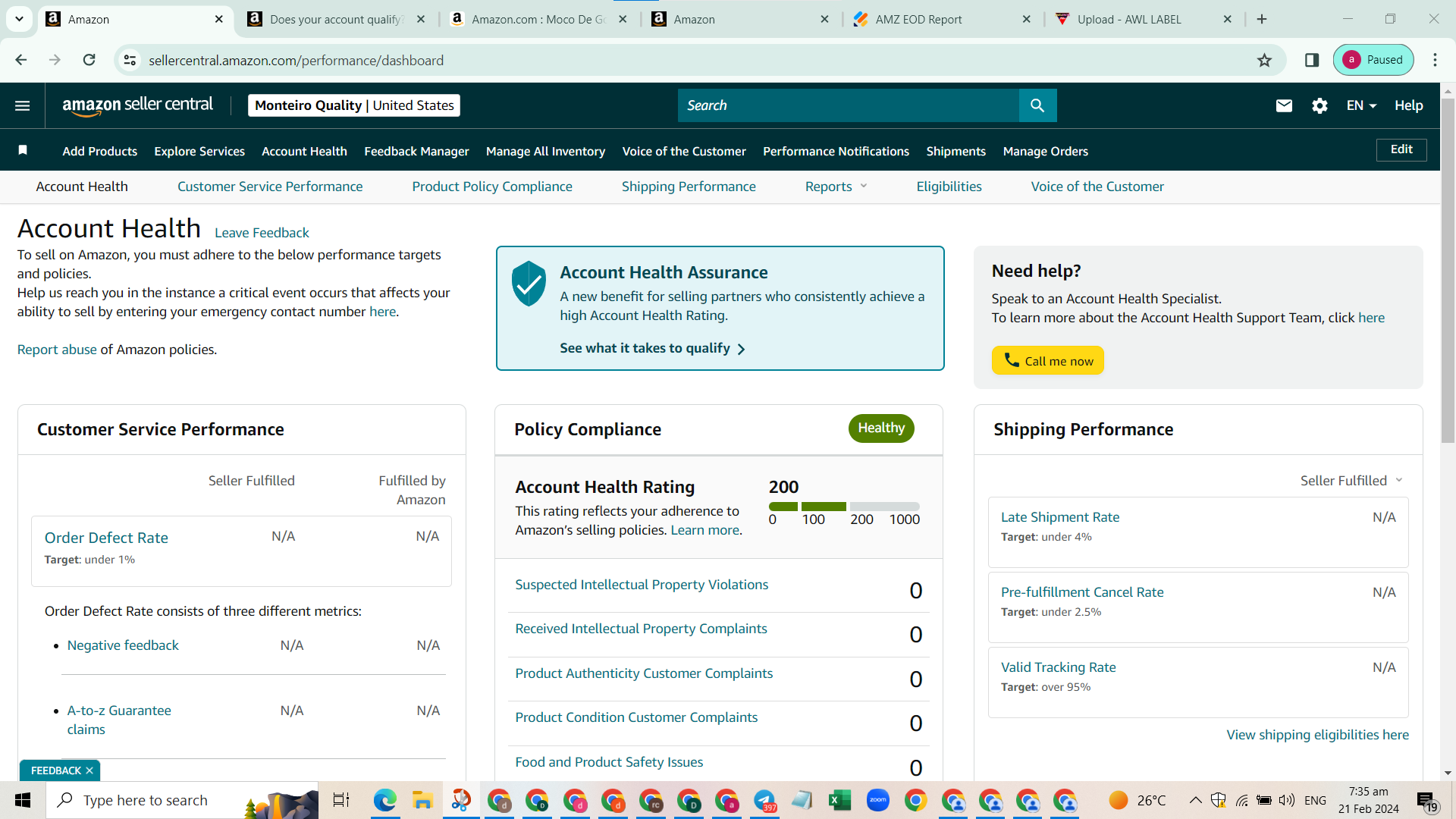Close the 'Does your account qualify' tab
The height and width of the screenshot is (819, 1456).
(x=422, y=19)
